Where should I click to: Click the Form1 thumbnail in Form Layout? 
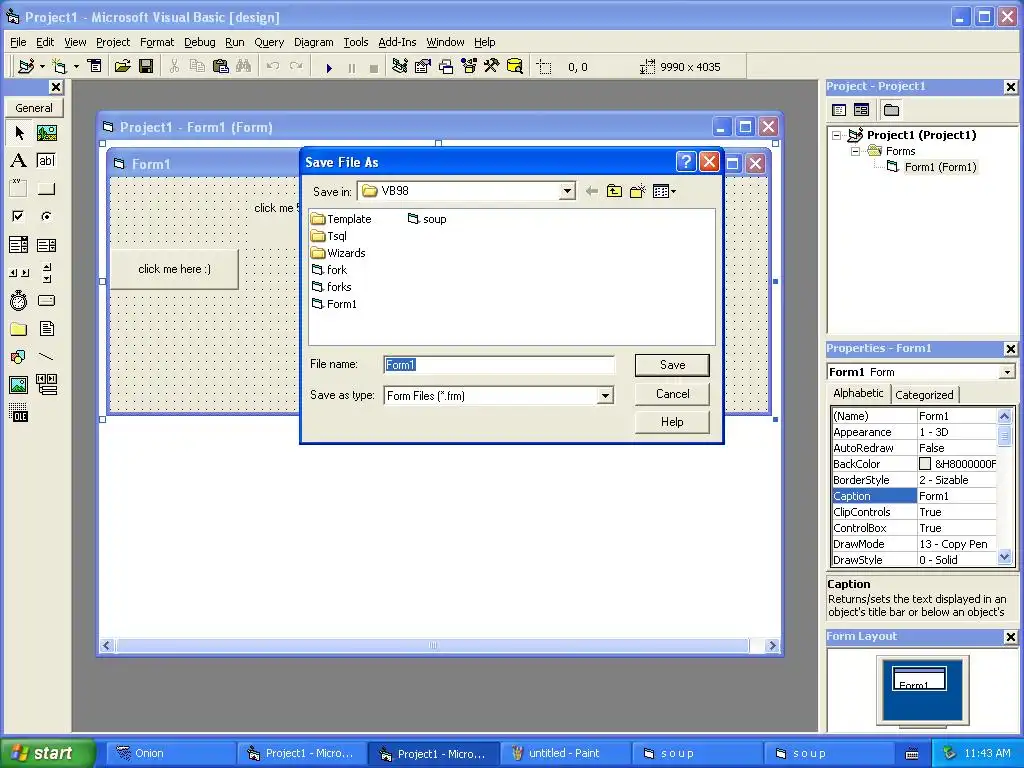coord(919,679)
